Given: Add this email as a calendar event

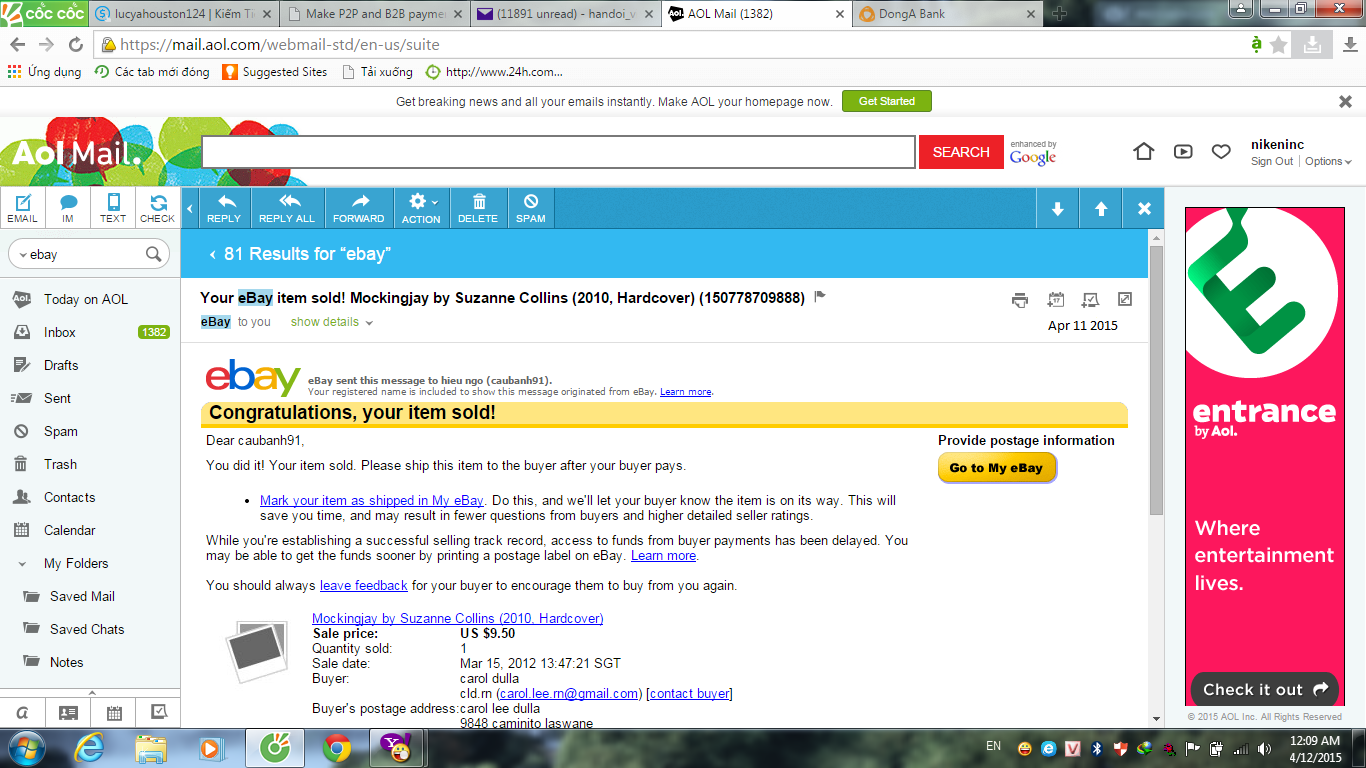Looking at the screenshot, I should (x=1055, y=300).
